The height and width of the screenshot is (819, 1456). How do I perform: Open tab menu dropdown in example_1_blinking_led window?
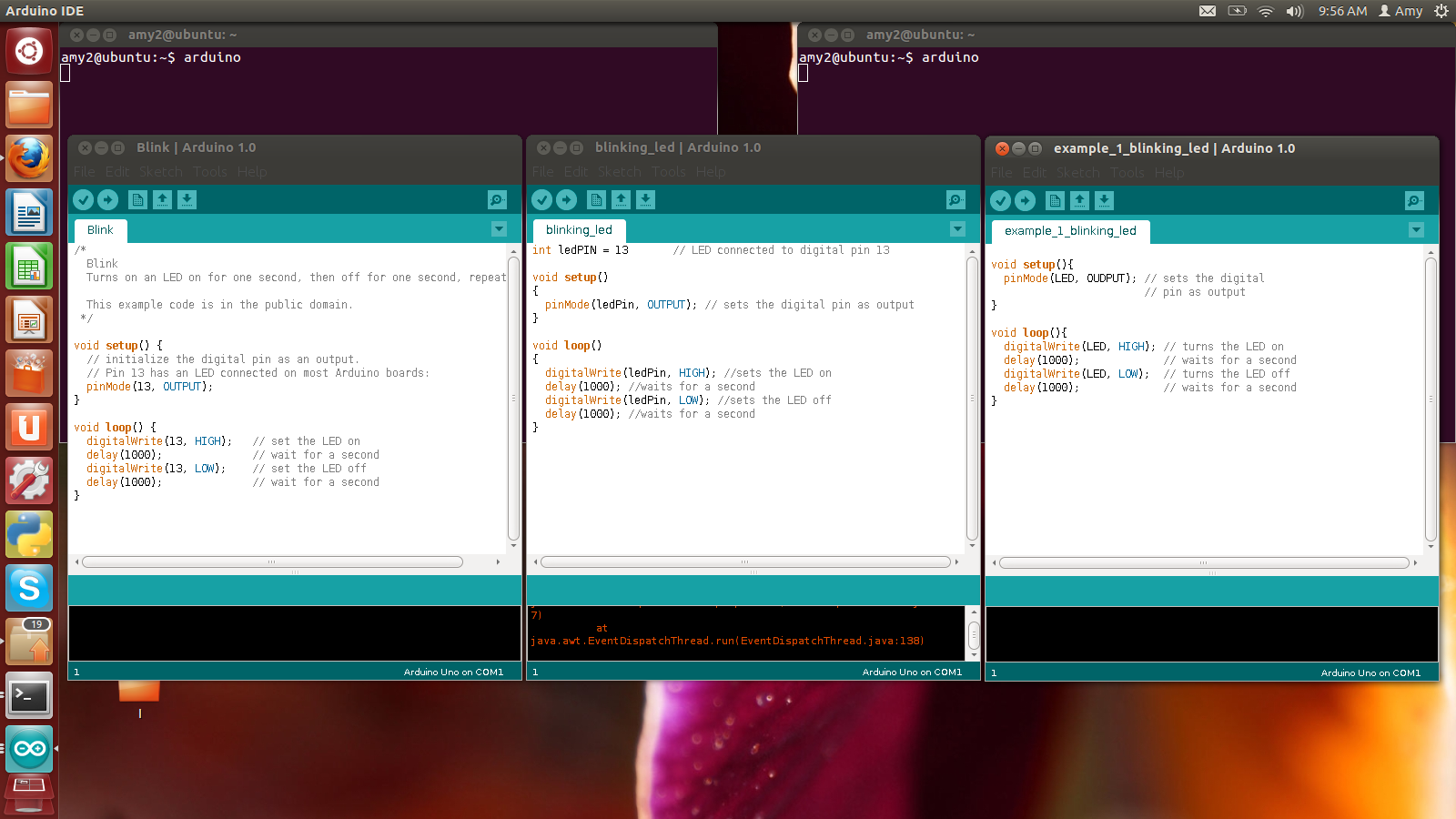tap(1416, 230)
